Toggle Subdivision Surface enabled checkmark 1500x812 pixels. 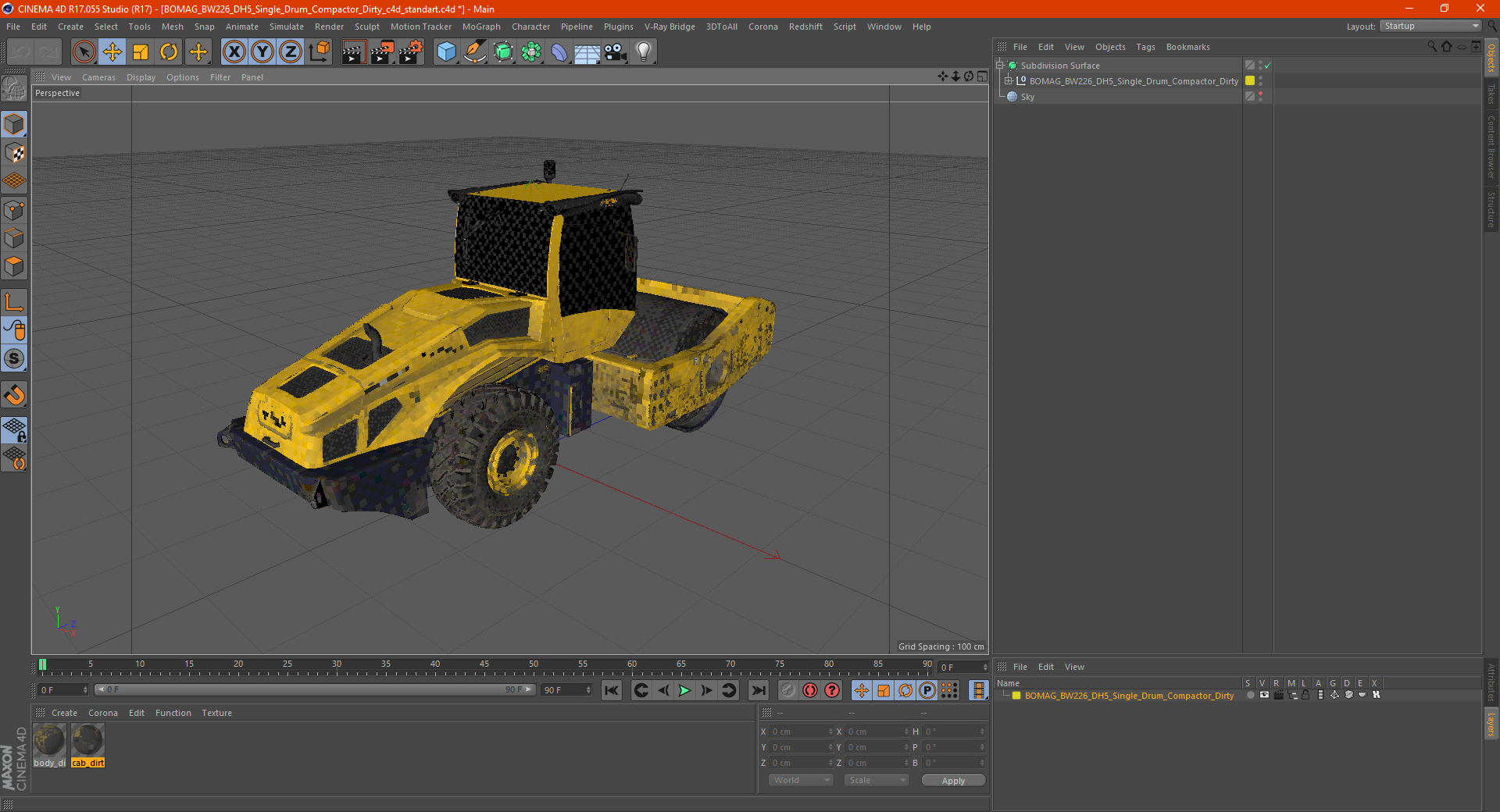pos(1268,66)
